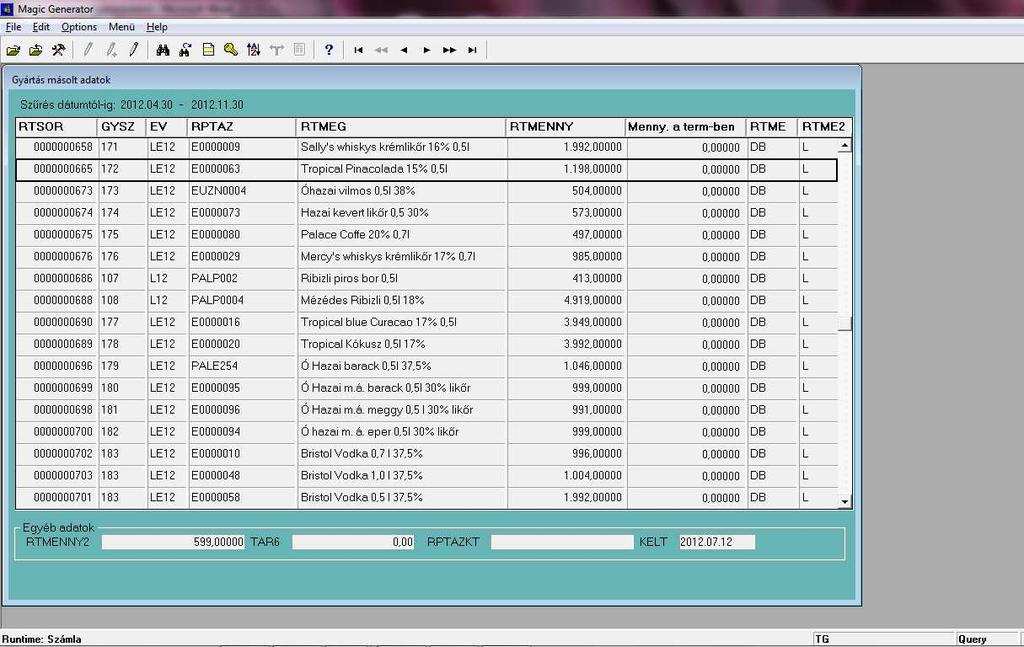
Task: Click the second folder icon with arrow
Action: pyautogui.click(x=36, y=50)
